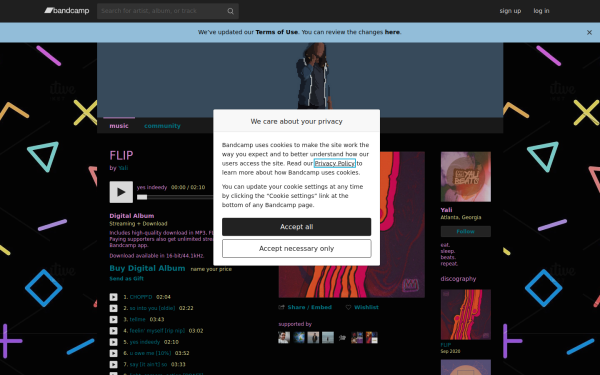
Task: Click the Accept all button
Action: (x=297, y=227)
